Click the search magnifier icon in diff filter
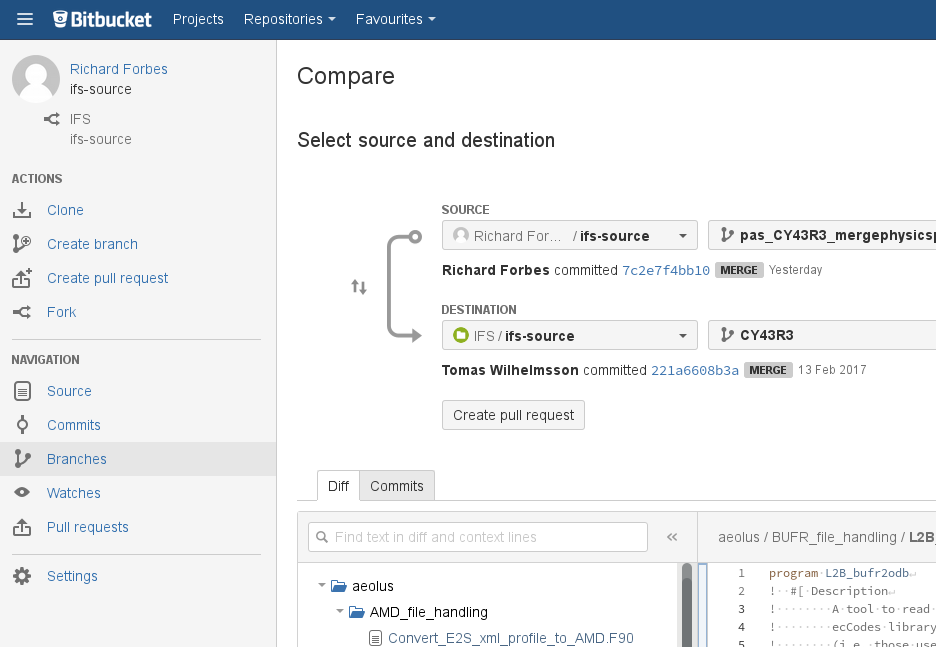The image size is (936, 647). (322, 537)
